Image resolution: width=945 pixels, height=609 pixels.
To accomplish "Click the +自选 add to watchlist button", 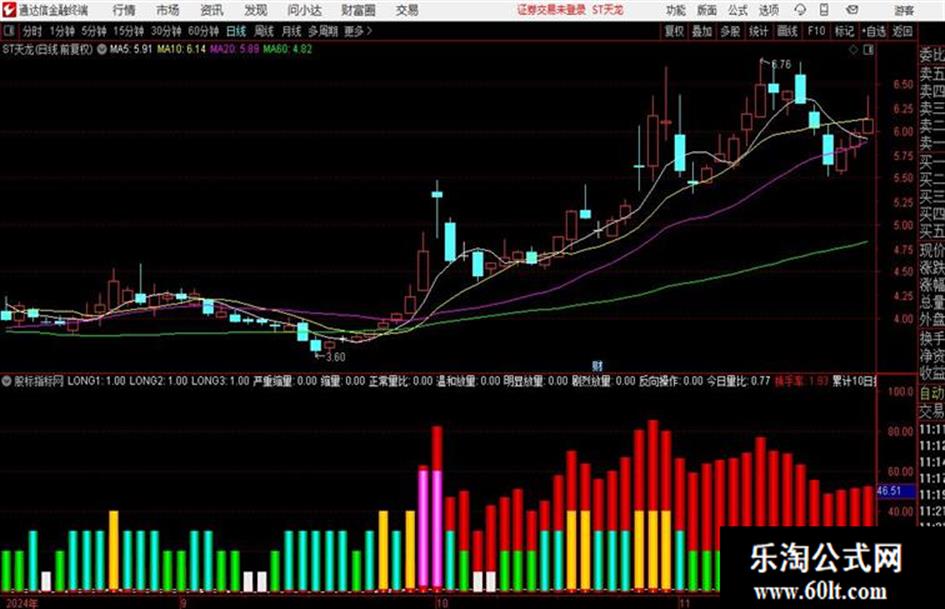I will (x=874, y=31).
